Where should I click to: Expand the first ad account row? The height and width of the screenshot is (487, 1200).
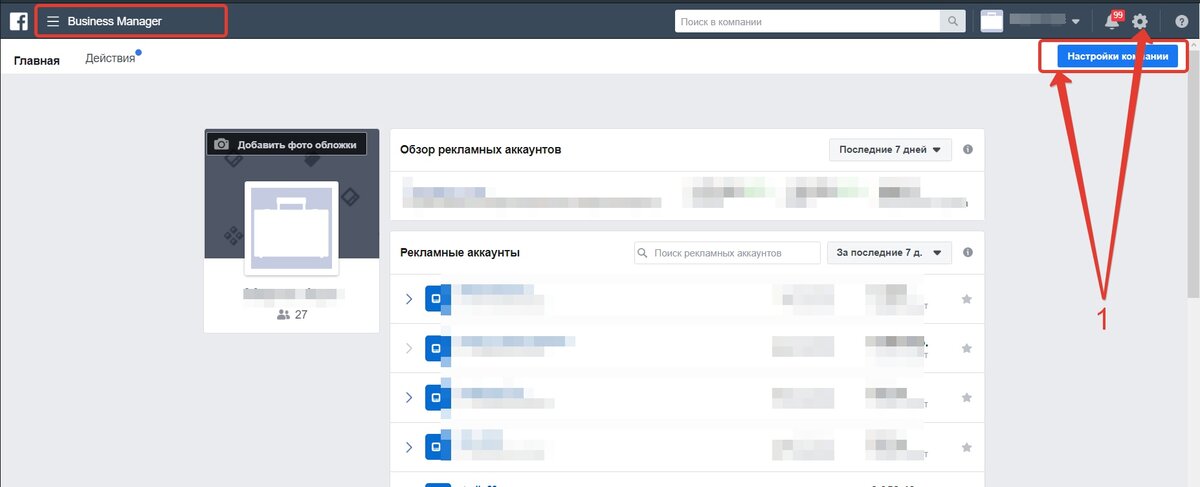coord(408,299)
